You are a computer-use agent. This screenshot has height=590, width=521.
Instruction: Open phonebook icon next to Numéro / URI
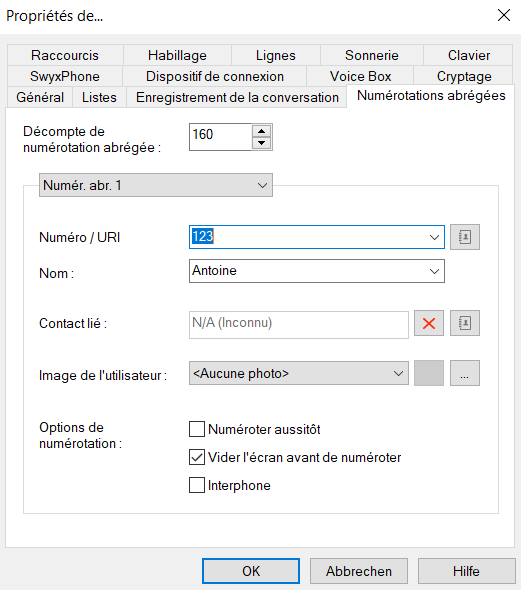pyautogui.click(x=465, y=237)
